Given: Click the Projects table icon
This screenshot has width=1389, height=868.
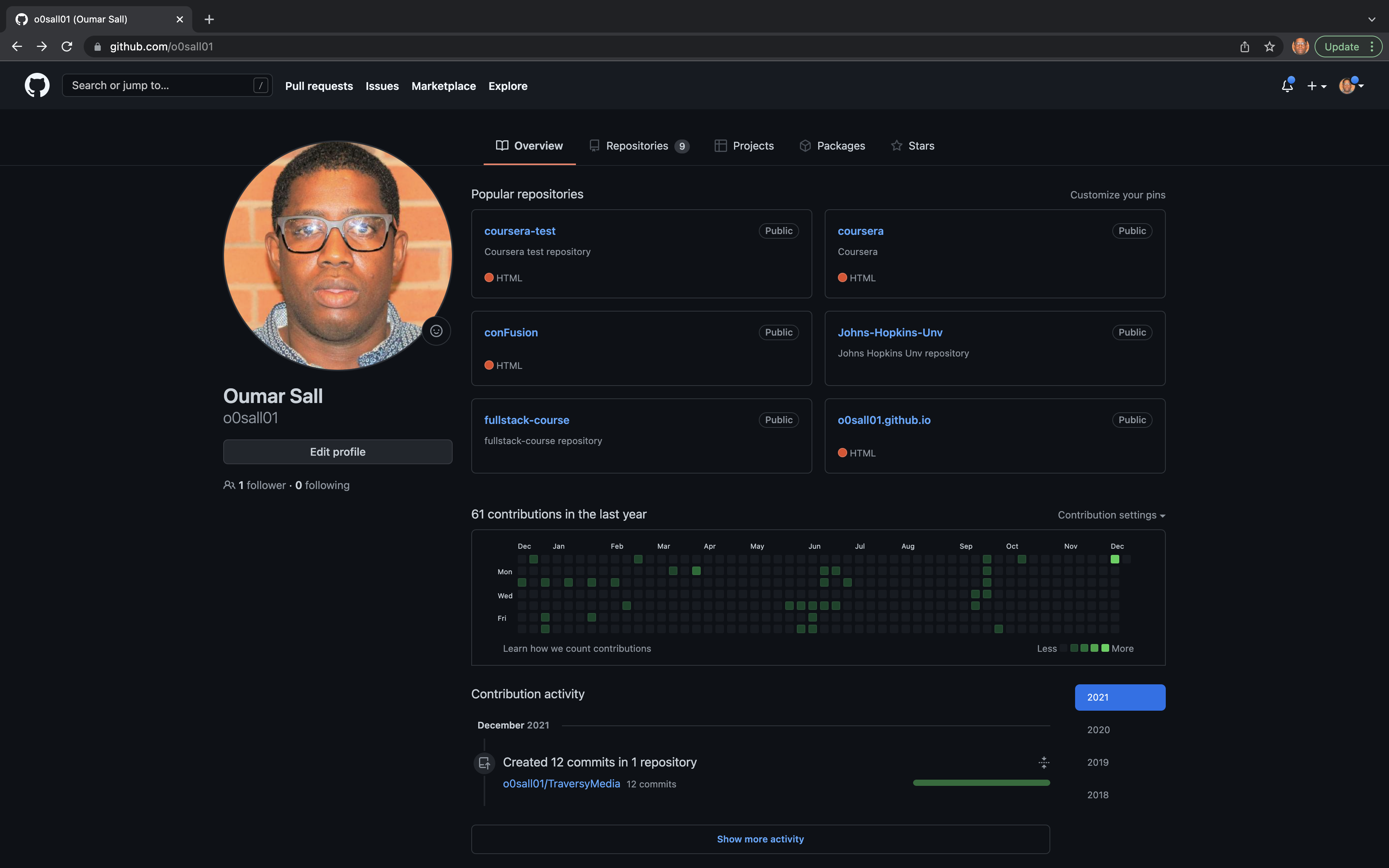Looking at the screenshot, I should click(x=721, y=146).
